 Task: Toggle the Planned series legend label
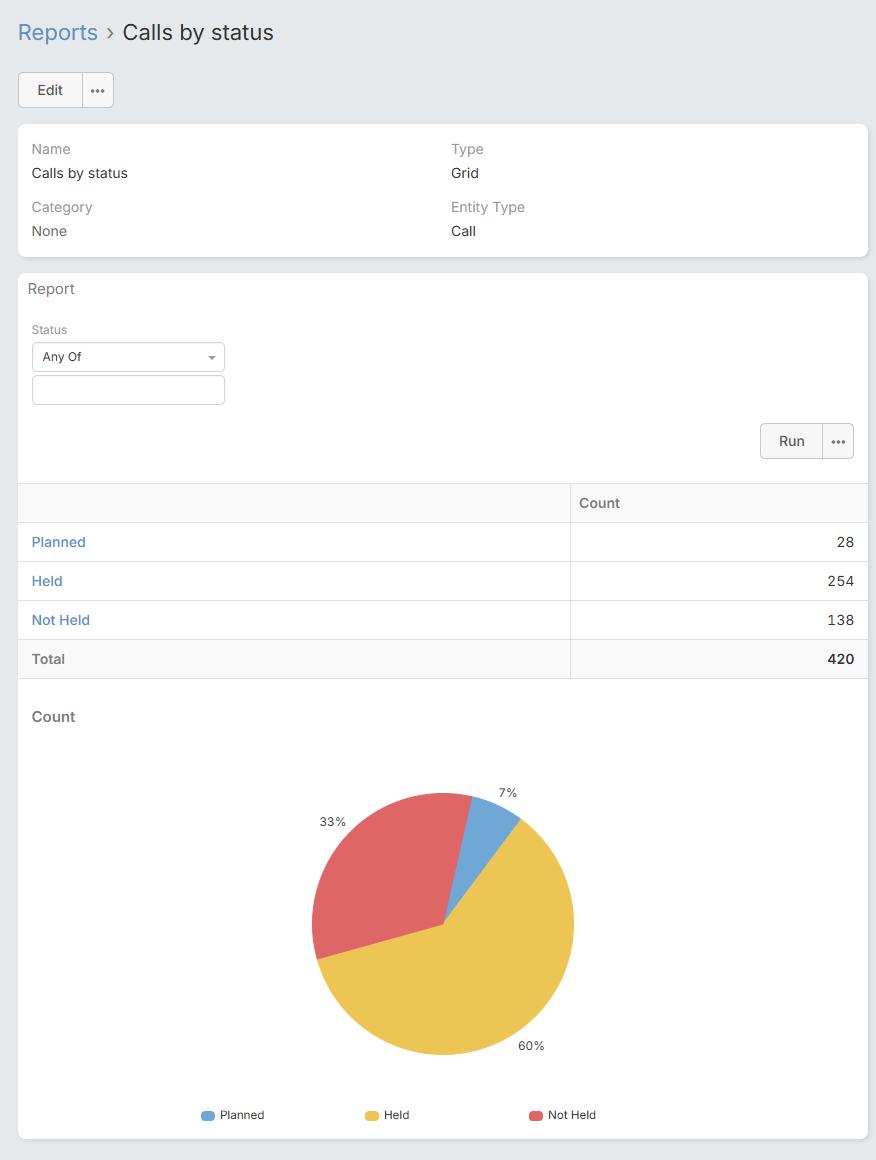pyautogui.click(x=242, y=1115)
